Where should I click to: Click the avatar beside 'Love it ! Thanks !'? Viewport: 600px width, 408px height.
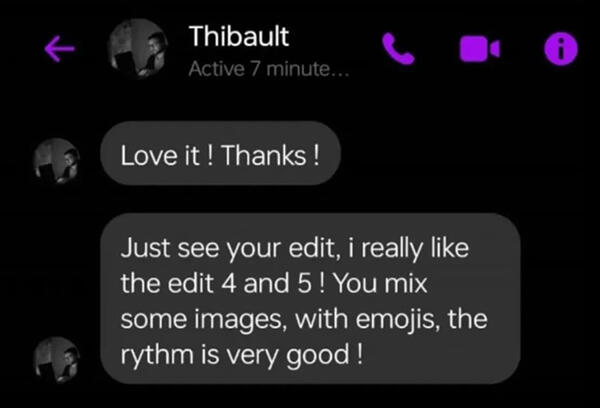[57, 161]
